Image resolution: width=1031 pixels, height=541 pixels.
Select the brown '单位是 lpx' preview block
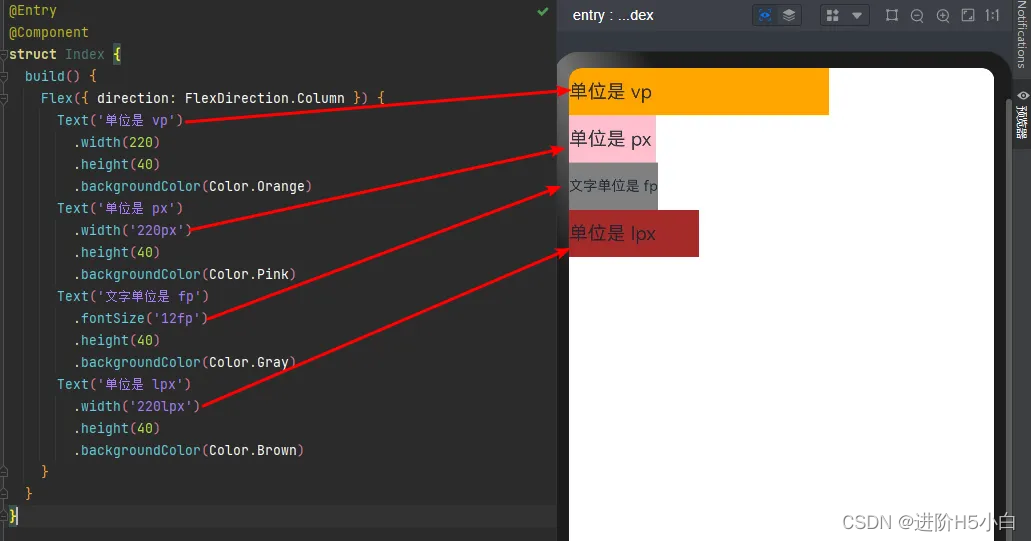[x=633, y=233]
